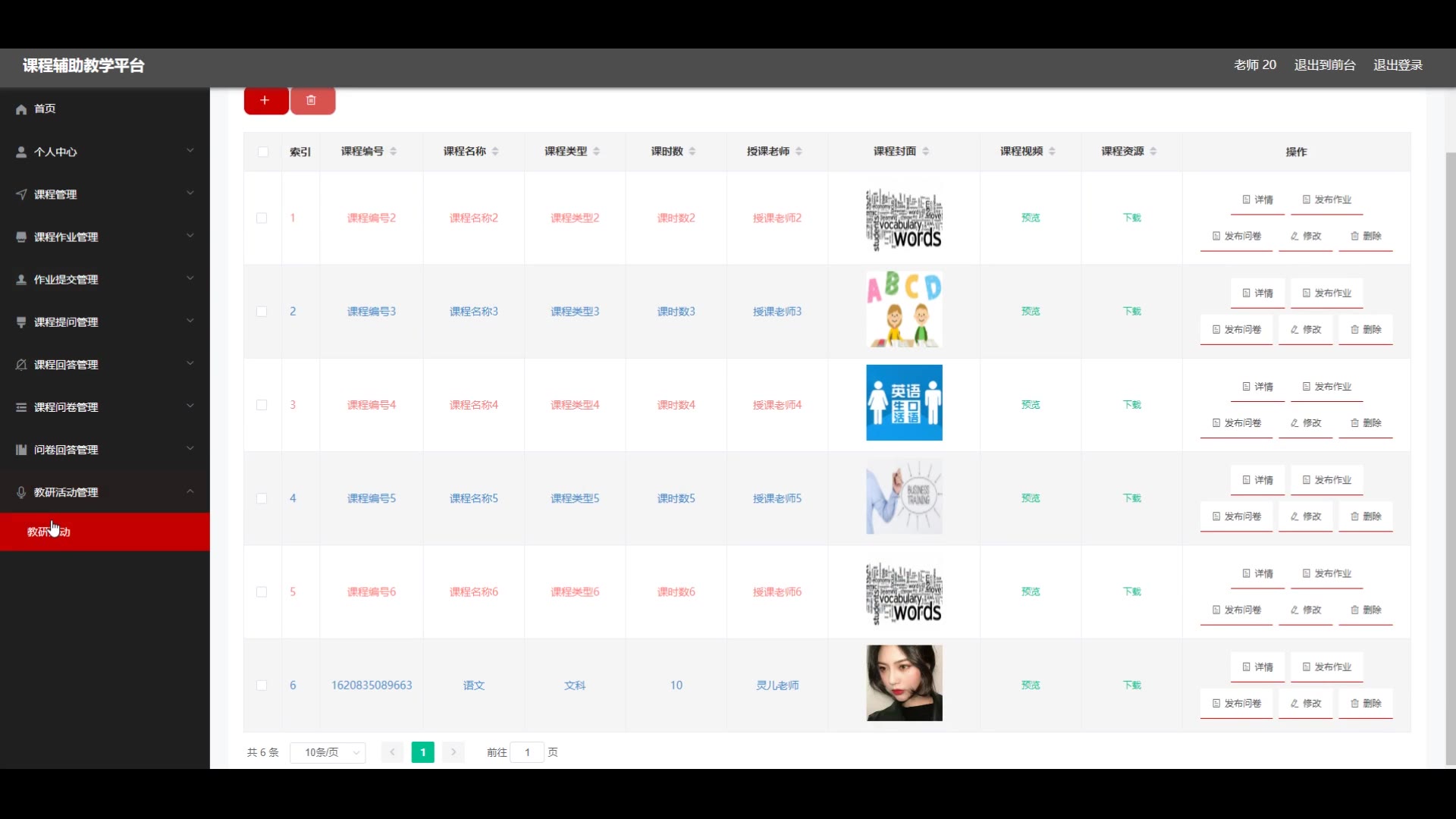
Task: Check the checkbox for row 2
Action: pyautogui.click(x=262, y=312)
